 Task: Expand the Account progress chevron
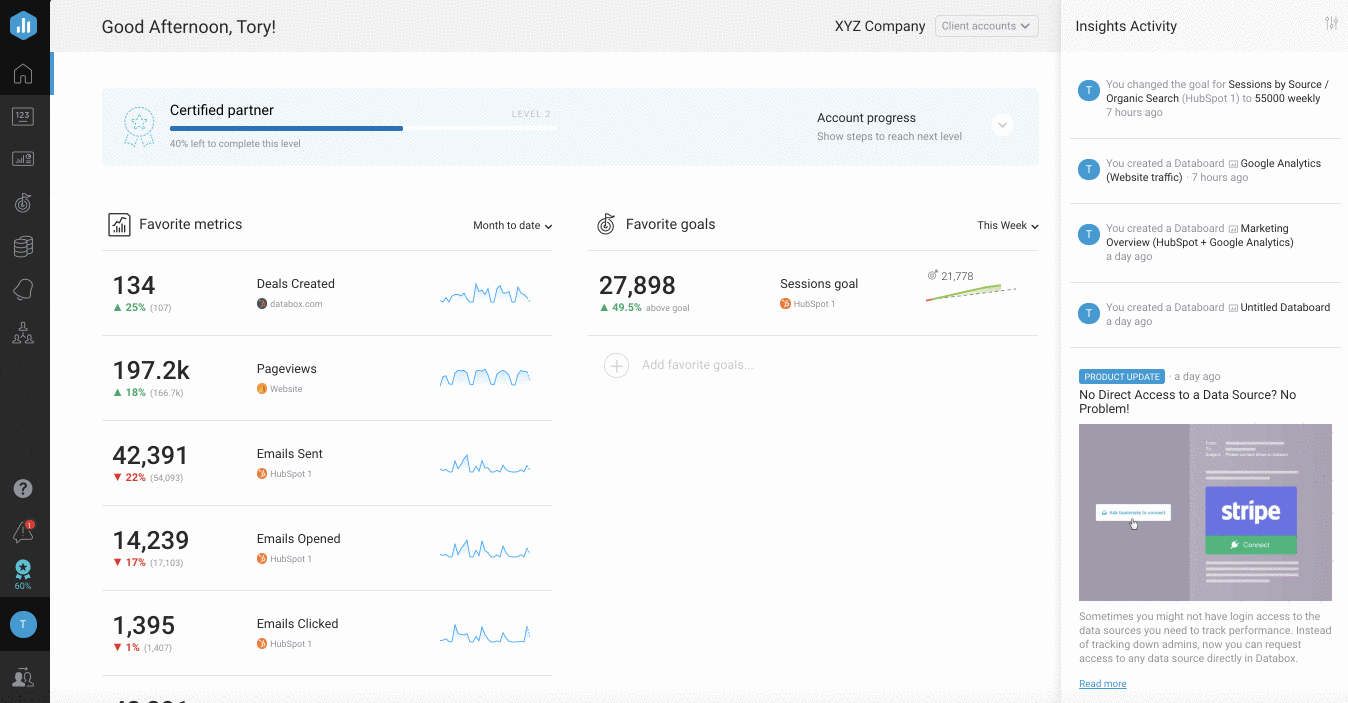click(x=1002, y=125)
